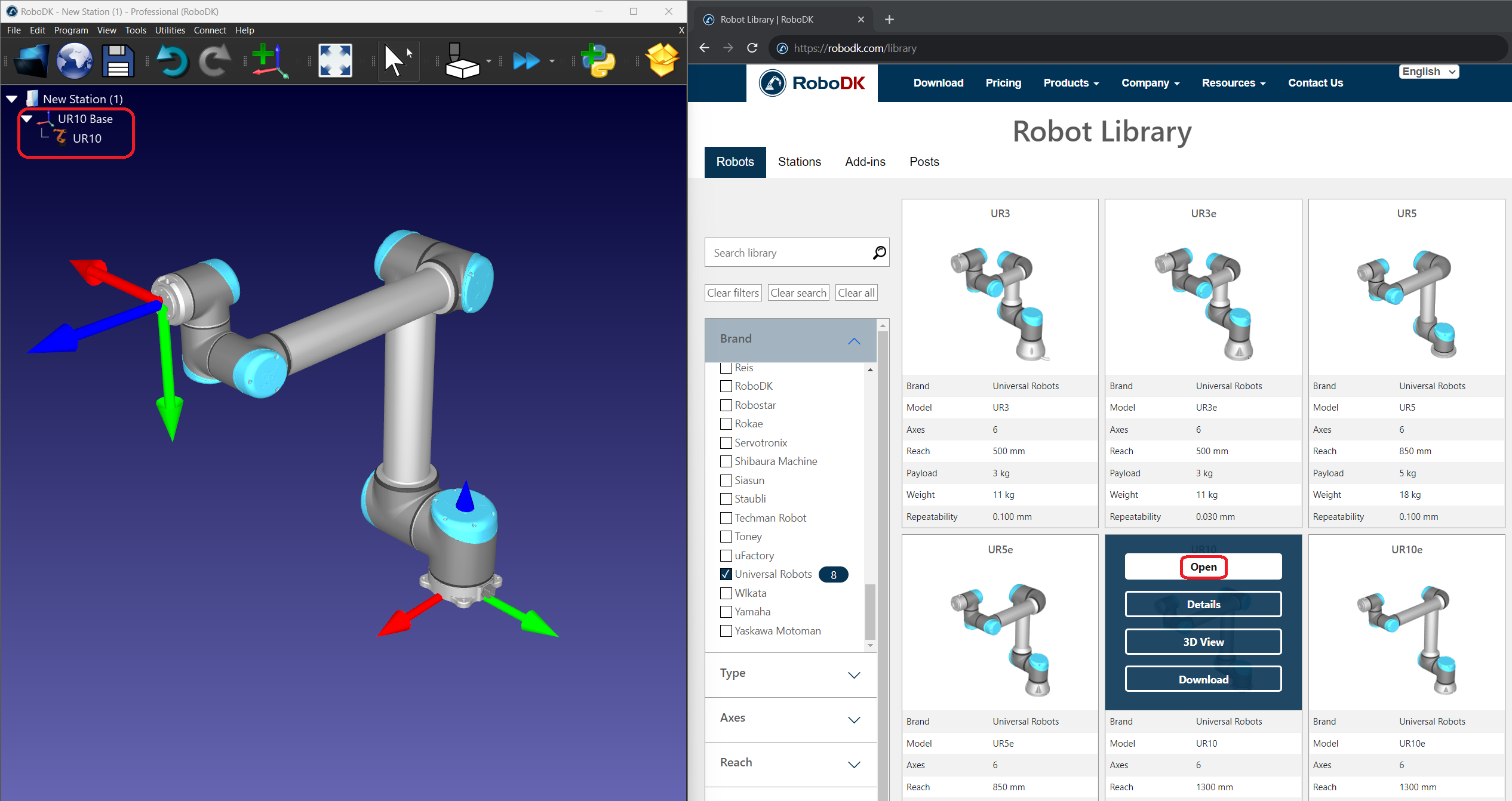1512x801 pixels.
Task: Click the Undo arrow icon
Action: click(x=172, y=61)
